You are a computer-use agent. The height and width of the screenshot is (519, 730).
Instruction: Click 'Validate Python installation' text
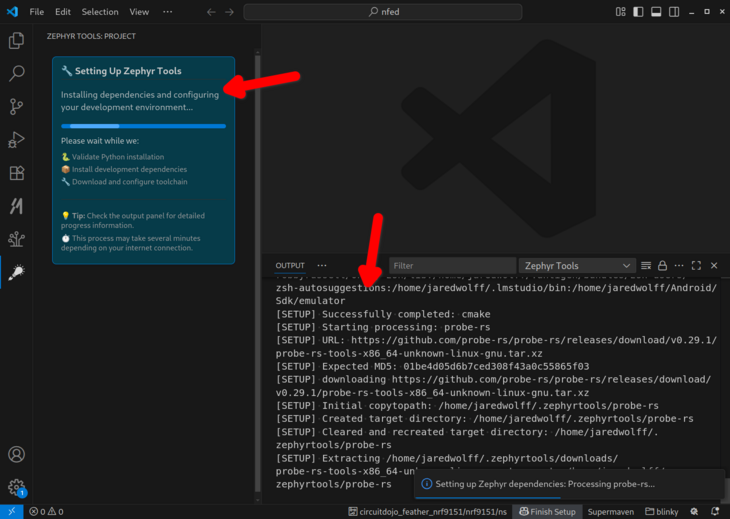click(x=118, y=157)
